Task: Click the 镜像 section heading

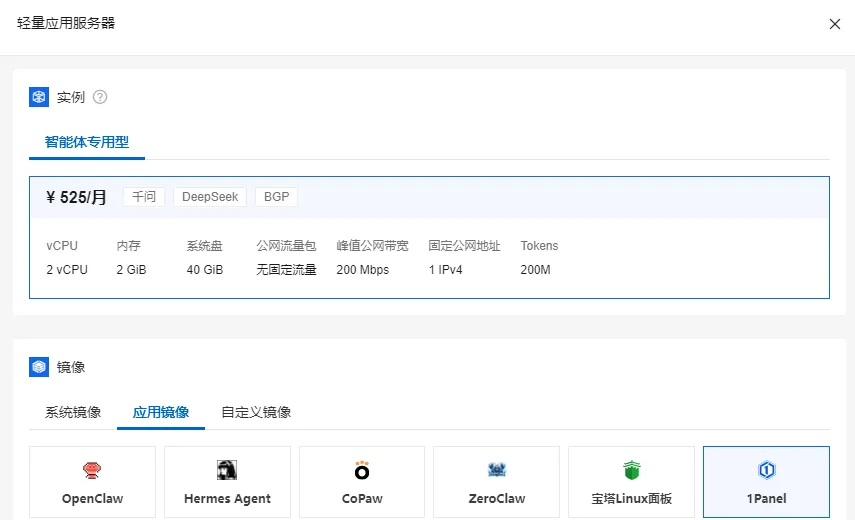Action: point(71,367)
